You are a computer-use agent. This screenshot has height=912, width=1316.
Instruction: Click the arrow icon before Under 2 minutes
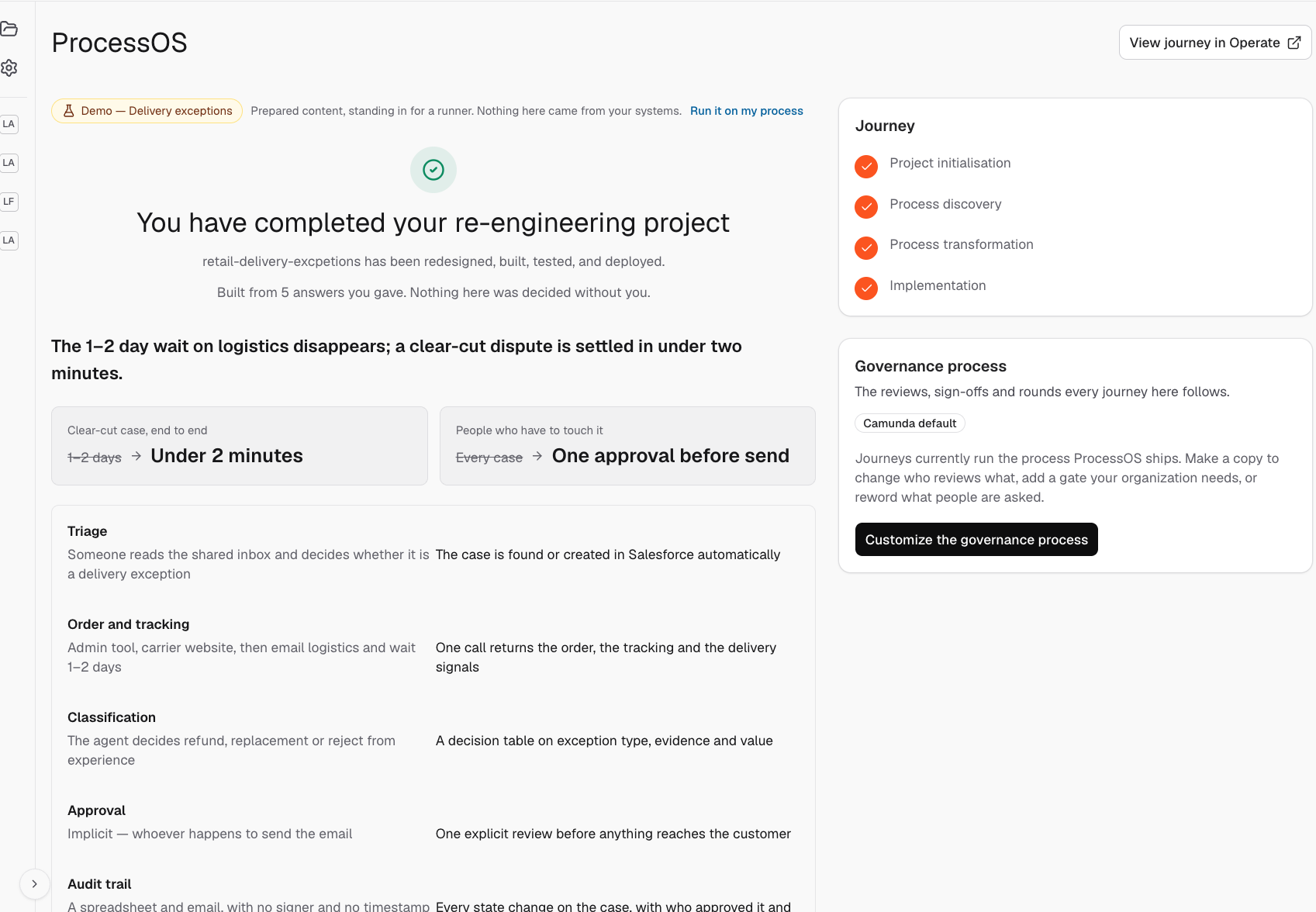tap(136, 456)
